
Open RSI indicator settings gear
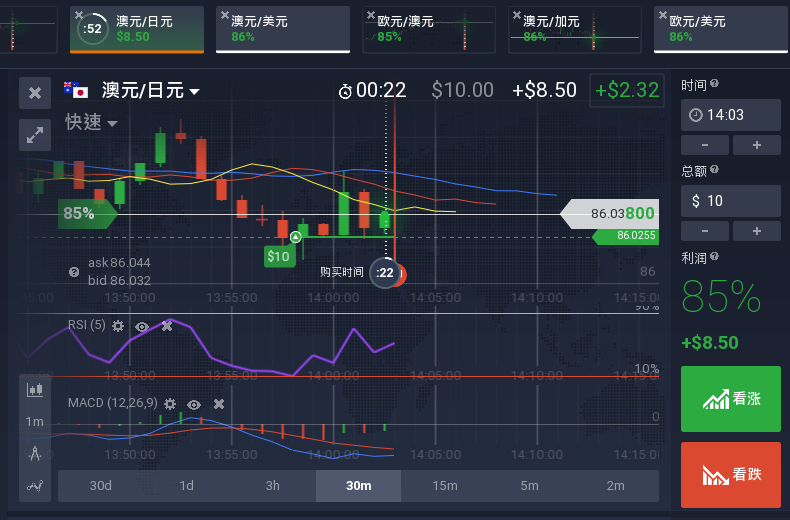[118, 326]
